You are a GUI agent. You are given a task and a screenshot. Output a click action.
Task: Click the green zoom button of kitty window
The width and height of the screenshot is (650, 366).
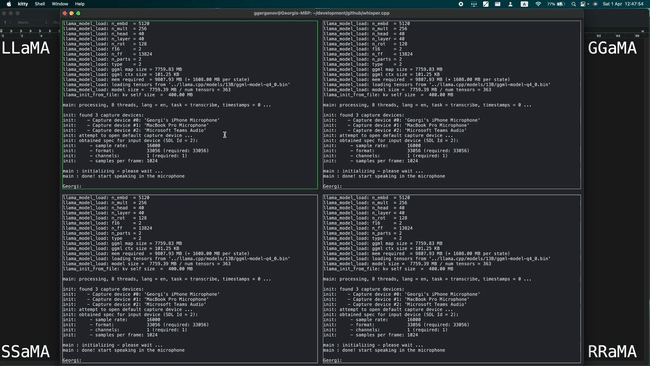(x=78, y=13)
